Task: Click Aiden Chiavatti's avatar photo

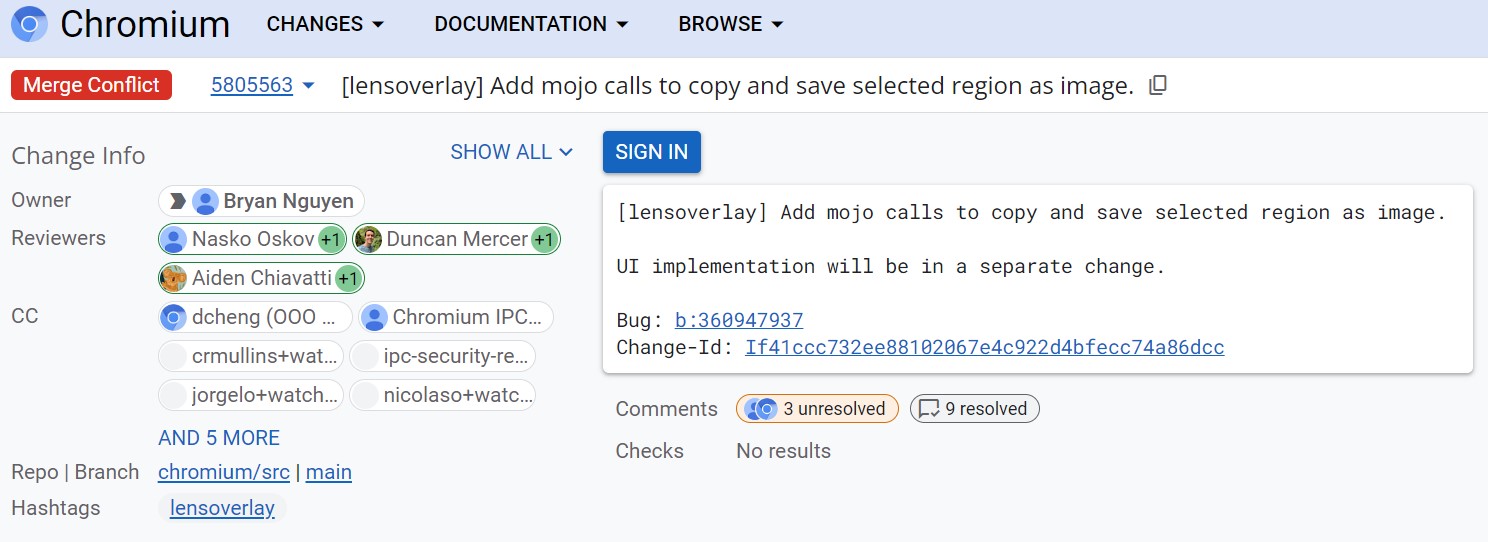Action: [x=173, y=278]
